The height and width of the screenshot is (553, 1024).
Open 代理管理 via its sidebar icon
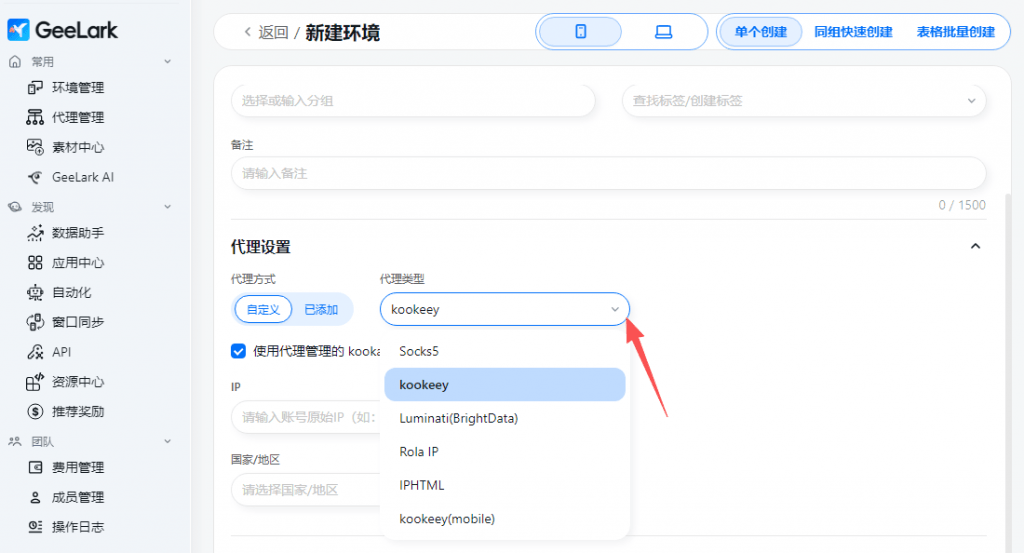(35, 118)
